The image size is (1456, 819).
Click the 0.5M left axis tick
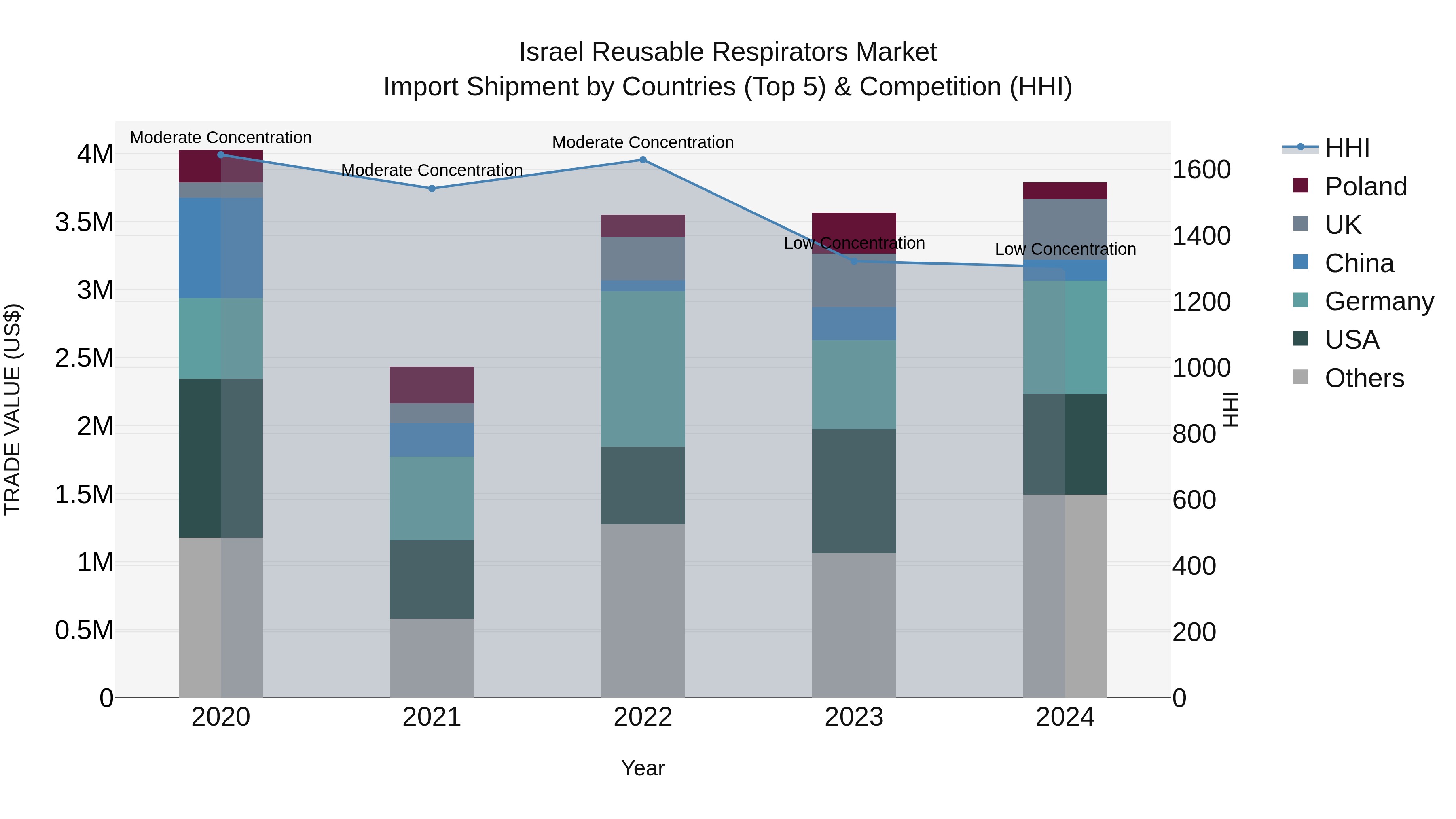click(x=84, y=630)
